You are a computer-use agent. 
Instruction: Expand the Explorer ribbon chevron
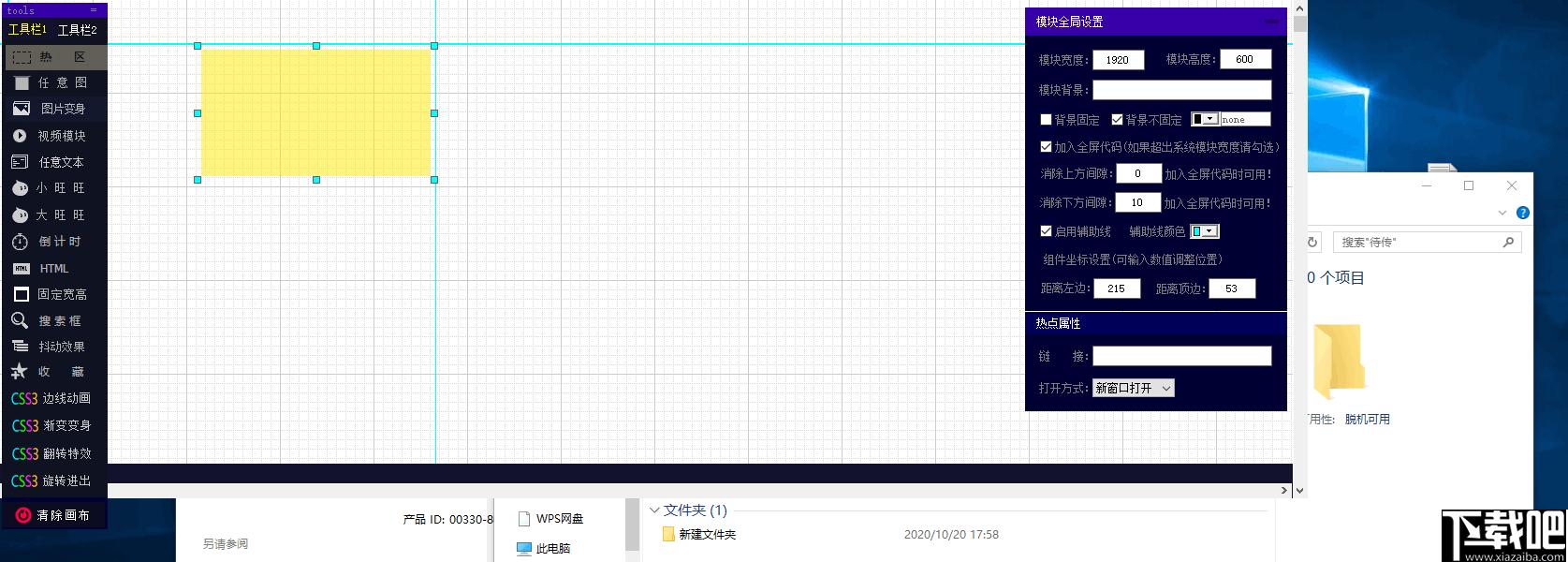point(1502,213)
